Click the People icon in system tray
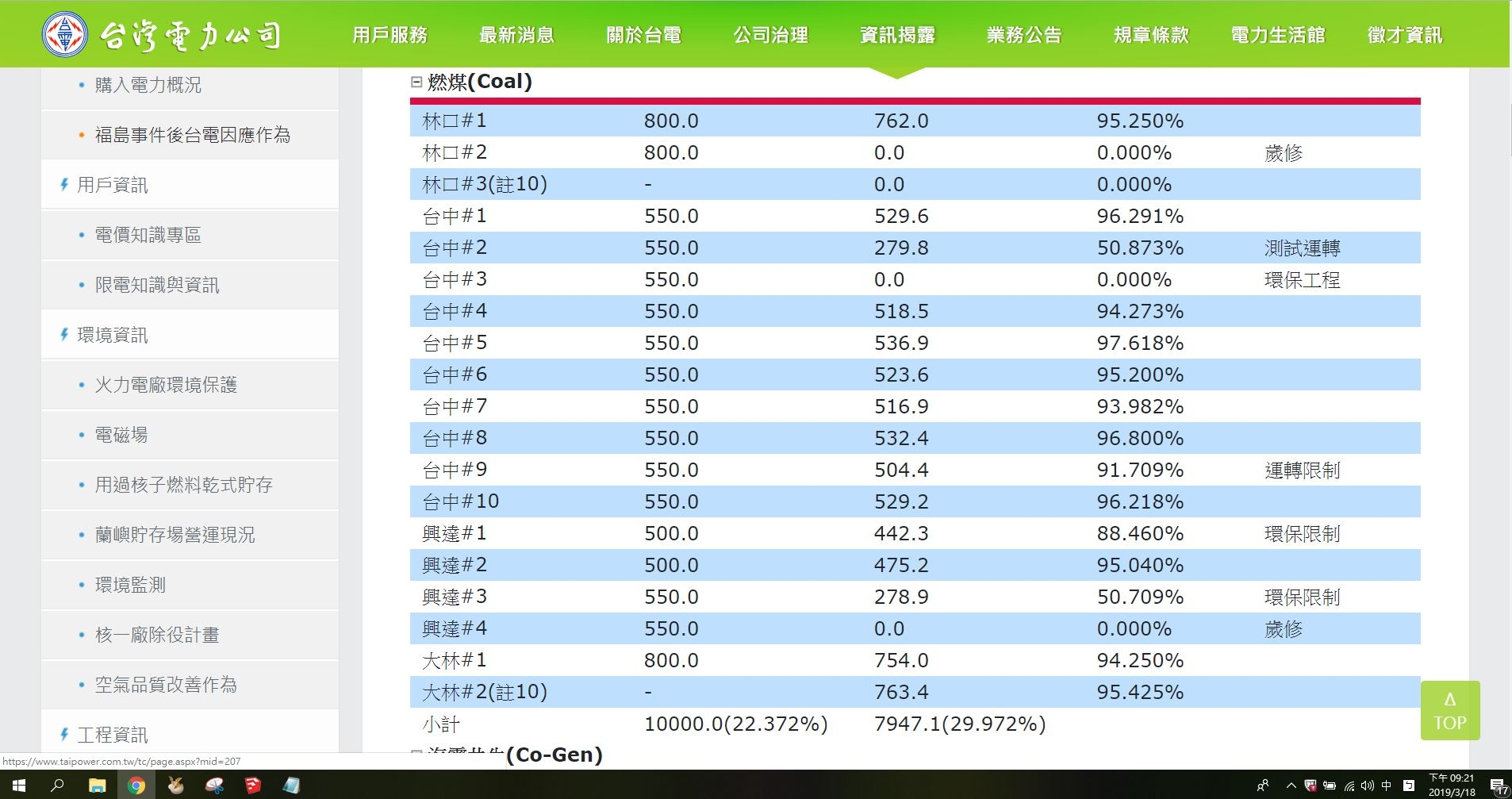Viewport: 1512px width, 799px height. pyautogui.click(x=1263, y=786)
